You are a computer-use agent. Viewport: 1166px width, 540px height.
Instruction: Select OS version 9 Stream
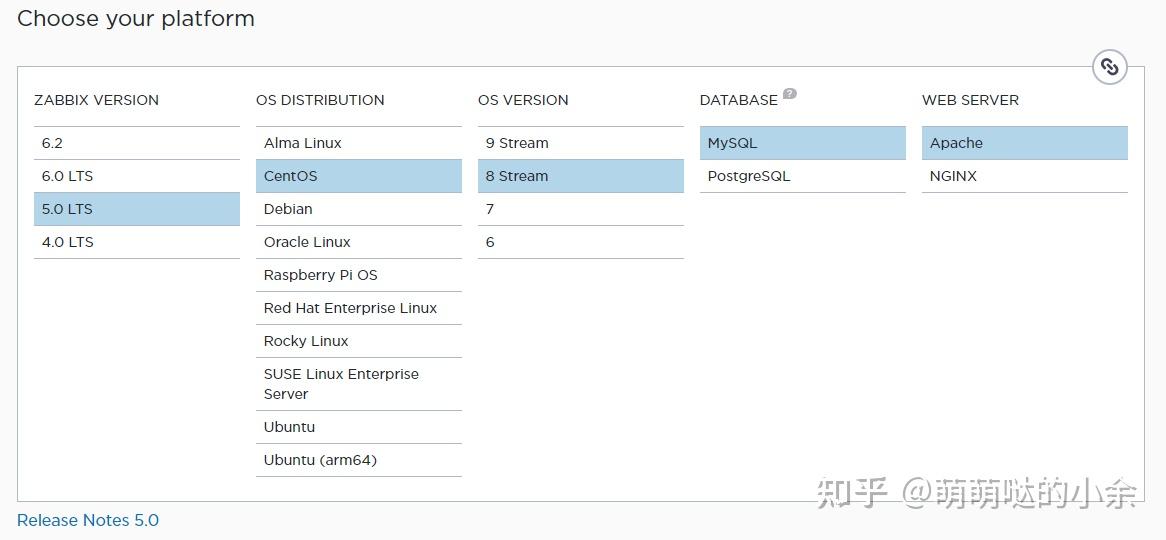click(x=581, y=143)
